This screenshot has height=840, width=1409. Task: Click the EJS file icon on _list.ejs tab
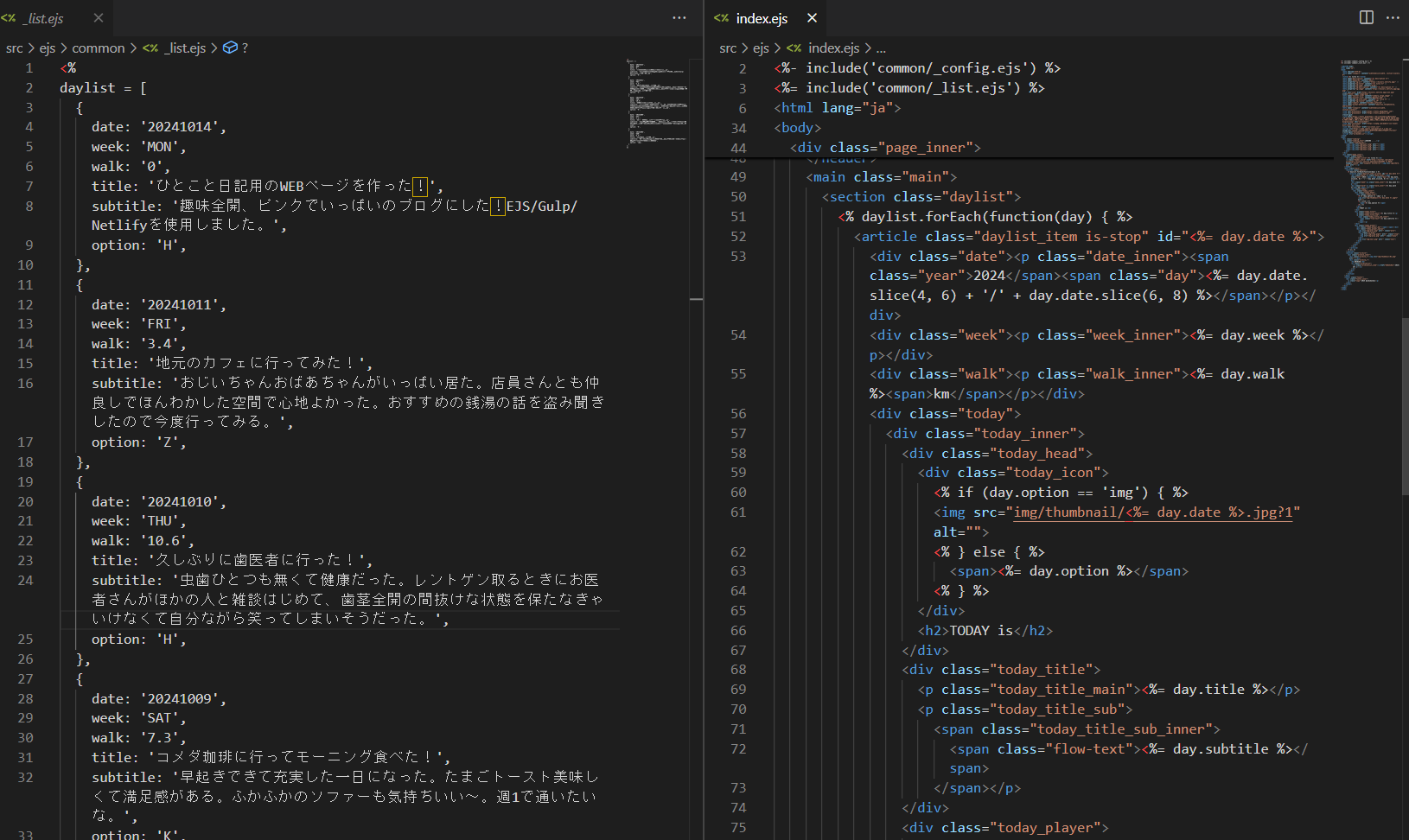tap(10, 18)
